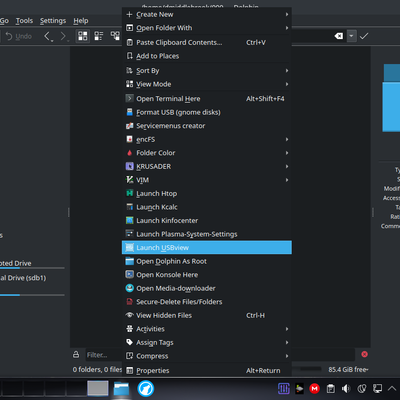Image resolution: width=400 pixels, height=400 pixels.
Task: Confirm location with the checkmark button
Action: click(x=364, y=36)
